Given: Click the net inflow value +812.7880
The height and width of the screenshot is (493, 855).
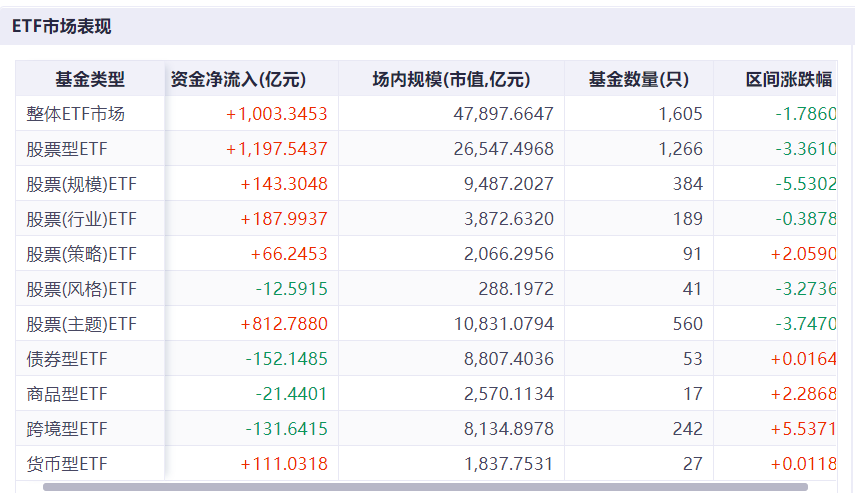Looking at the screenshot, I should pyautogui.click(x=284, y=324).
